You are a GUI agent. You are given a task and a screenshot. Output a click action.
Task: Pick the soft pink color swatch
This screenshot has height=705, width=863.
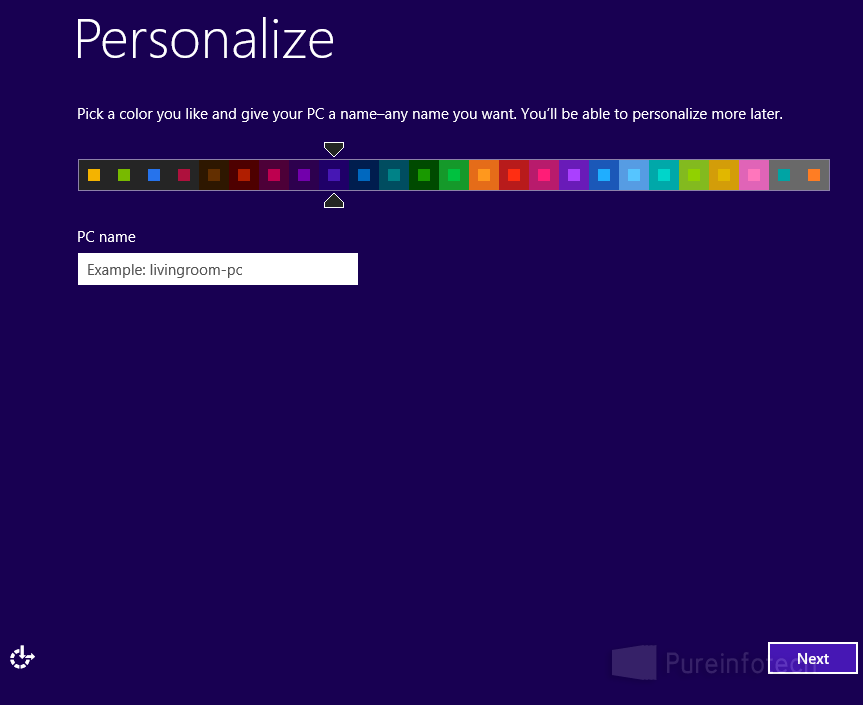754,174
